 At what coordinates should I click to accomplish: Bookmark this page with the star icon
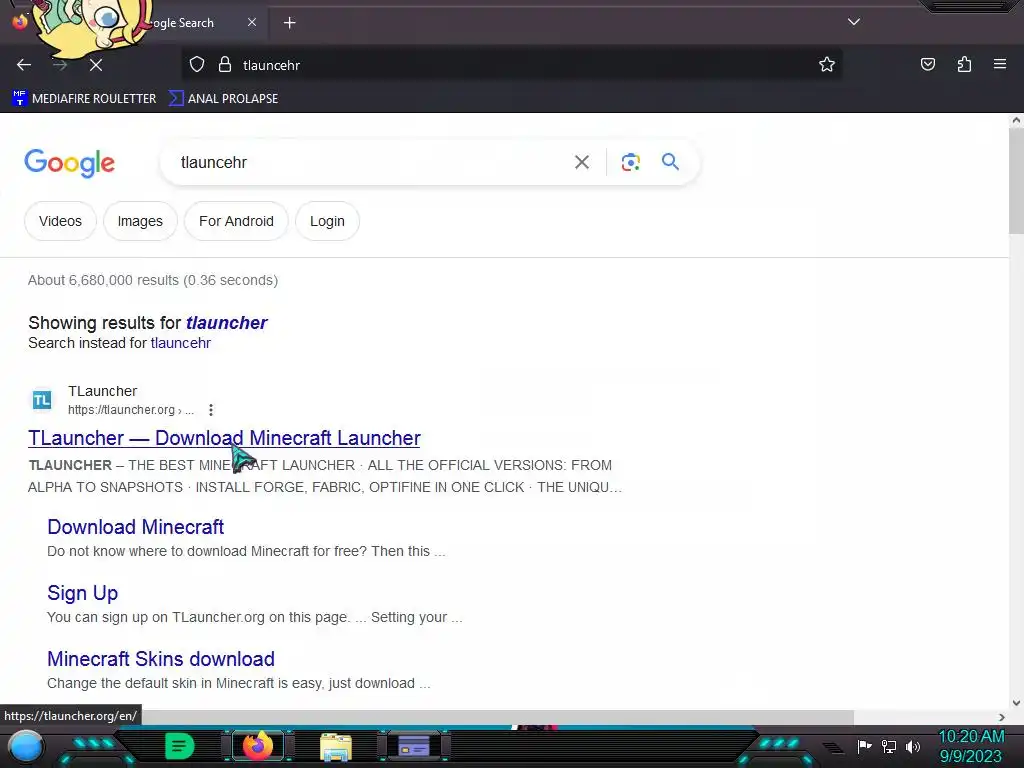[x=827, y=64]
